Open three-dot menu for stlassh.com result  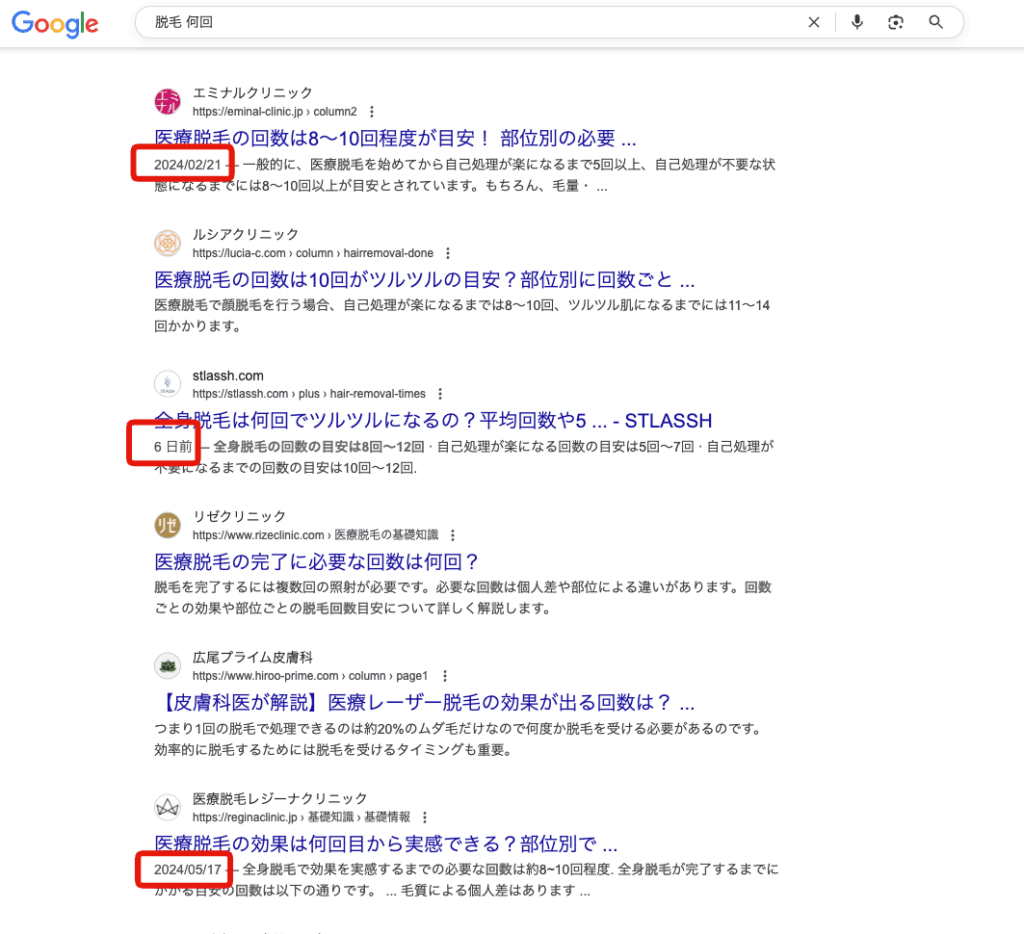[x=440, y=395]
